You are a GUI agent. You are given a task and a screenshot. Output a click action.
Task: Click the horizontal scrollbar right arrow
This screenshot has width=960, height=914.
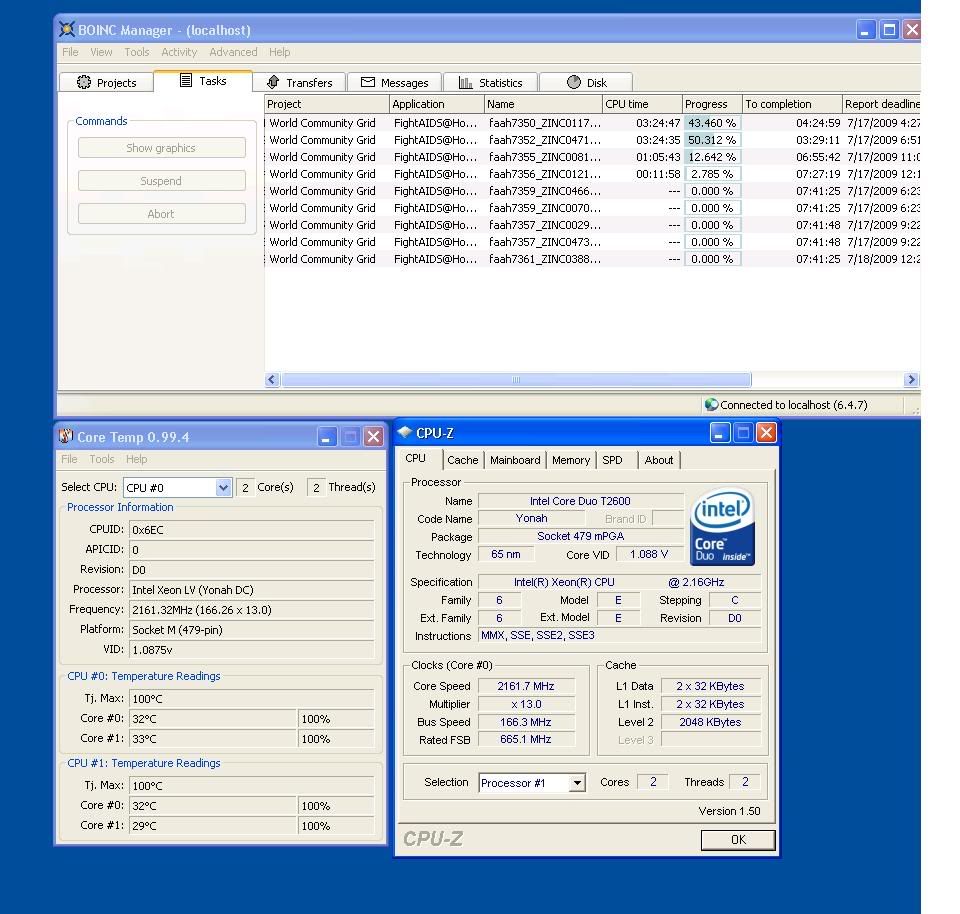click(x=910, y=380)
